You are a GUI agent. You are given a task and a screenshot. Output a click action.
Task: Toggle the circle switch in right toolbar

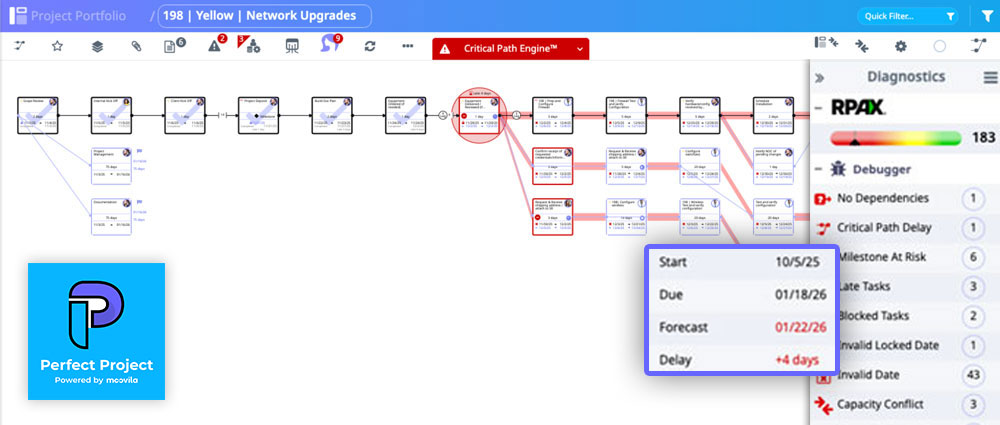[x=939, y=46]
